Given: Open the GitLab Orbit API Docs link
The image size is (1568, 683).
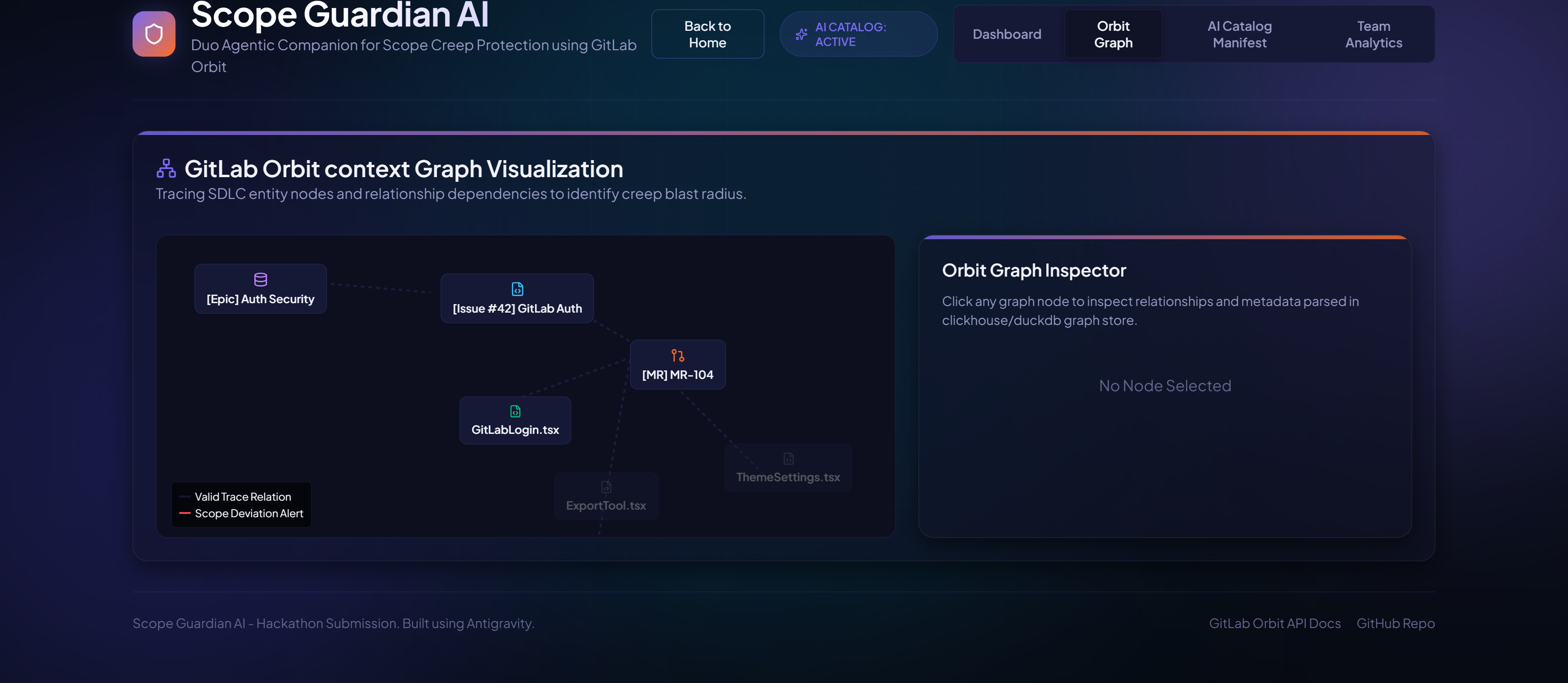Looking at the screenshot, I should tap(1274, 623).
